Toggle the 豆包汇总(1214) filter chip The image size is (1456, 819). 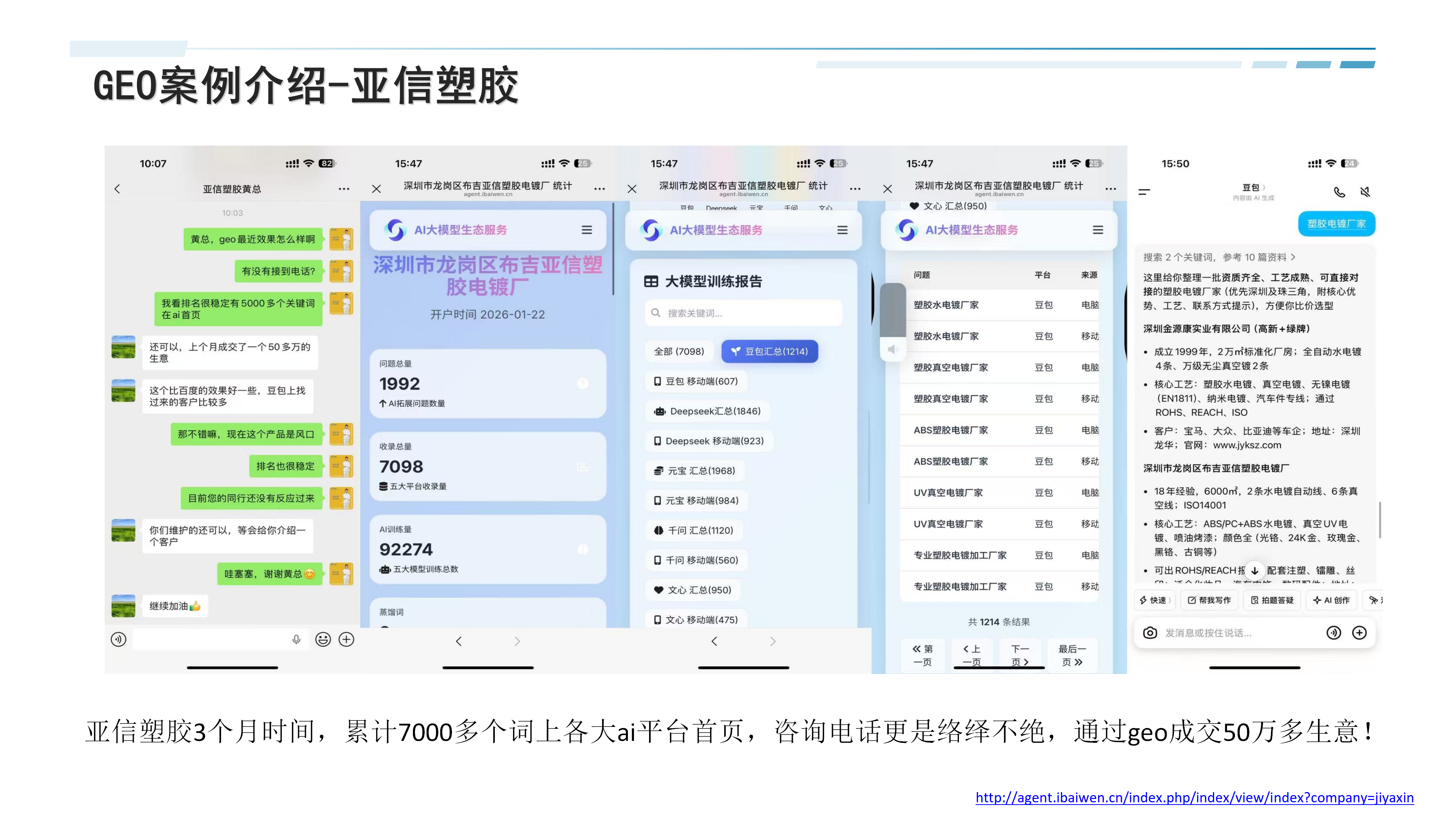point(770,351)
